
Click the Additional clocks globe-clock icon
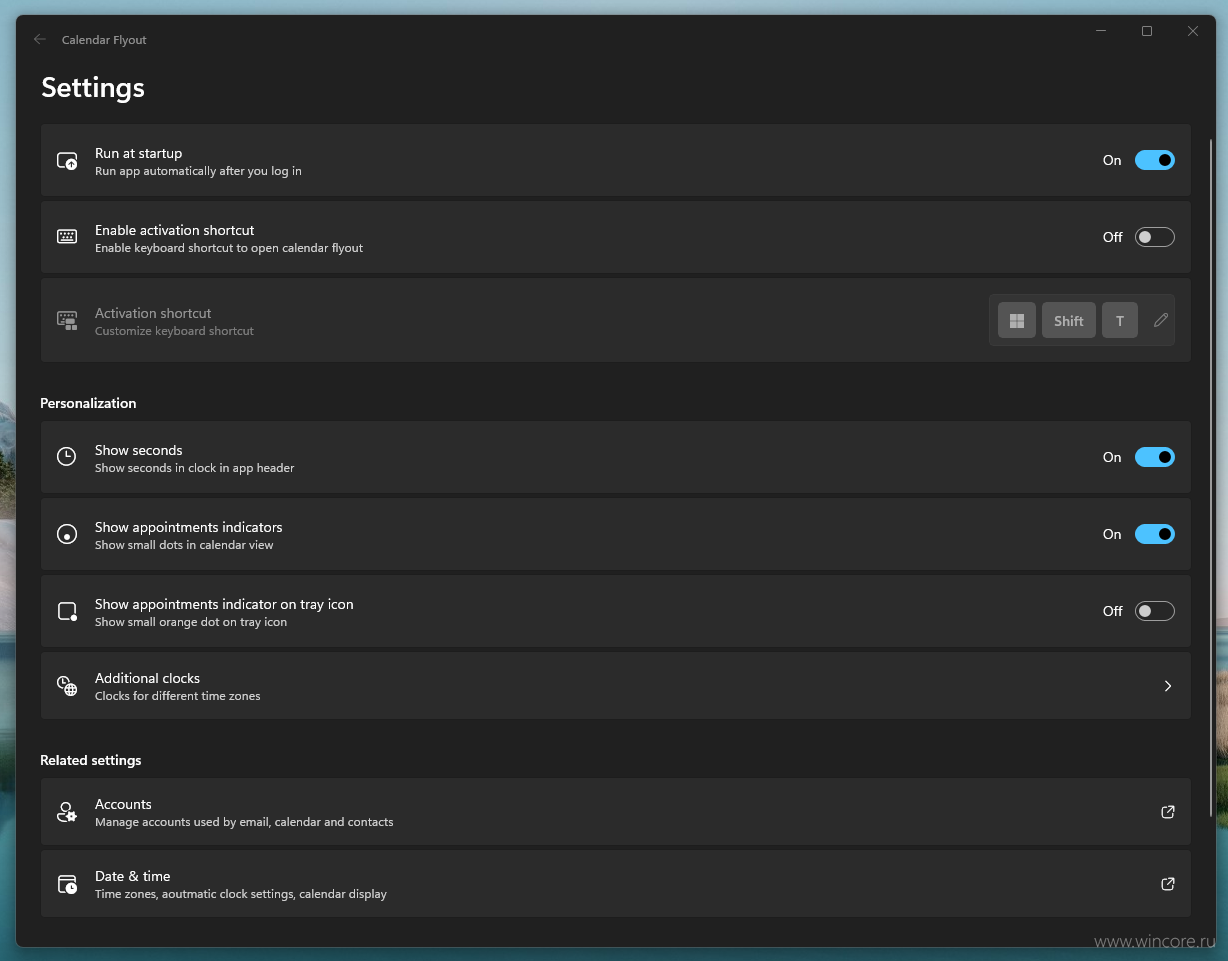coord(67,686)
